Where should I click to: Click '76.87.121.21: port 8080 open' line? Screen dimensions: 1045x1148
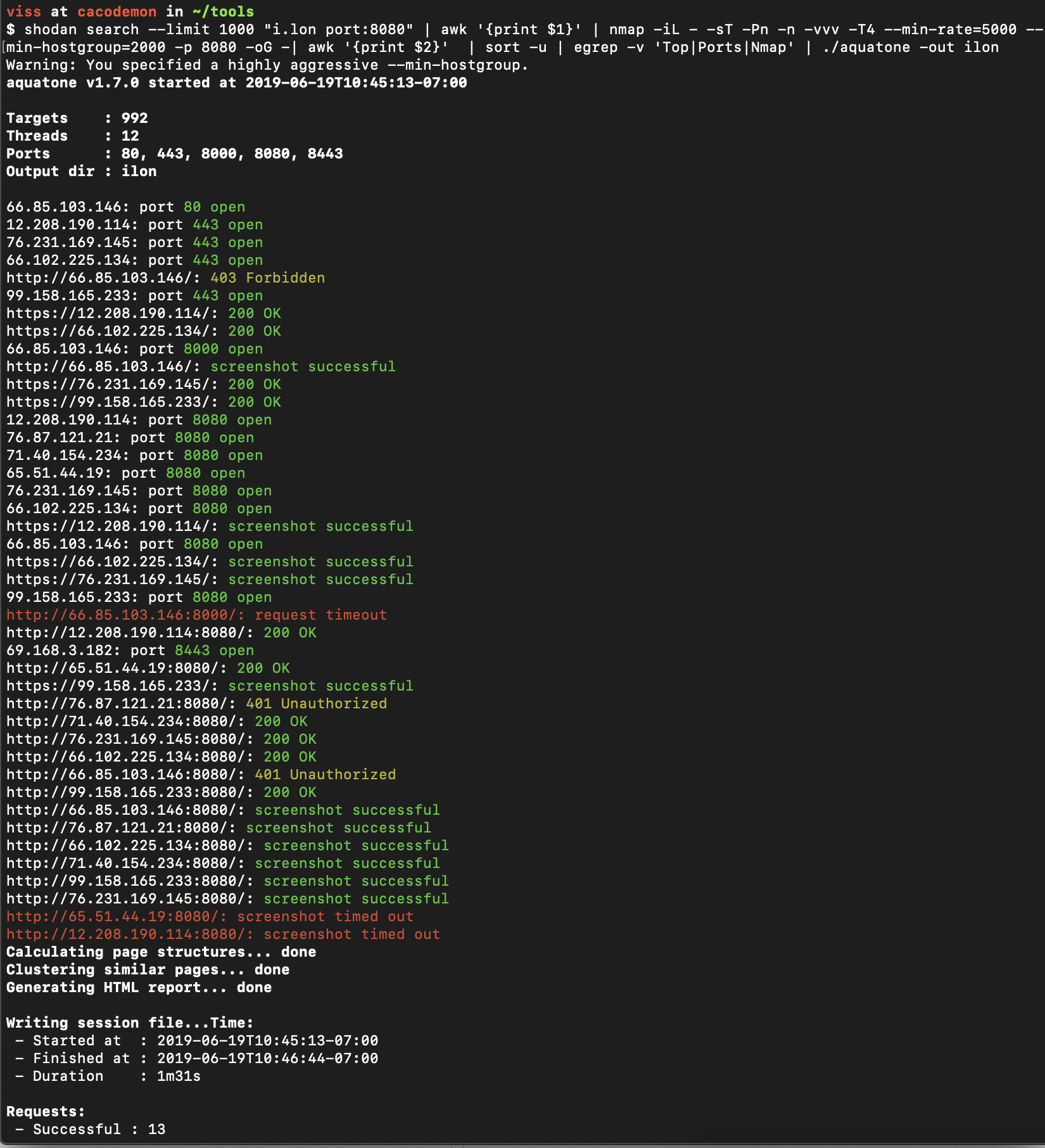point(130,437)
